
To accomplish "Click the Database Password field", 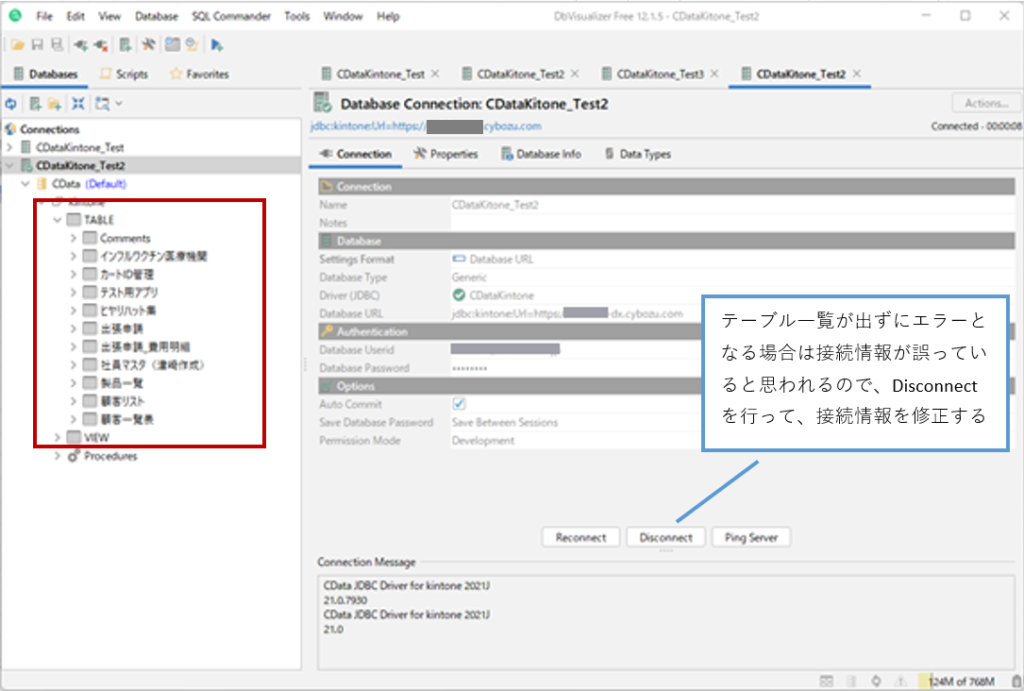I will coord(575,368).
